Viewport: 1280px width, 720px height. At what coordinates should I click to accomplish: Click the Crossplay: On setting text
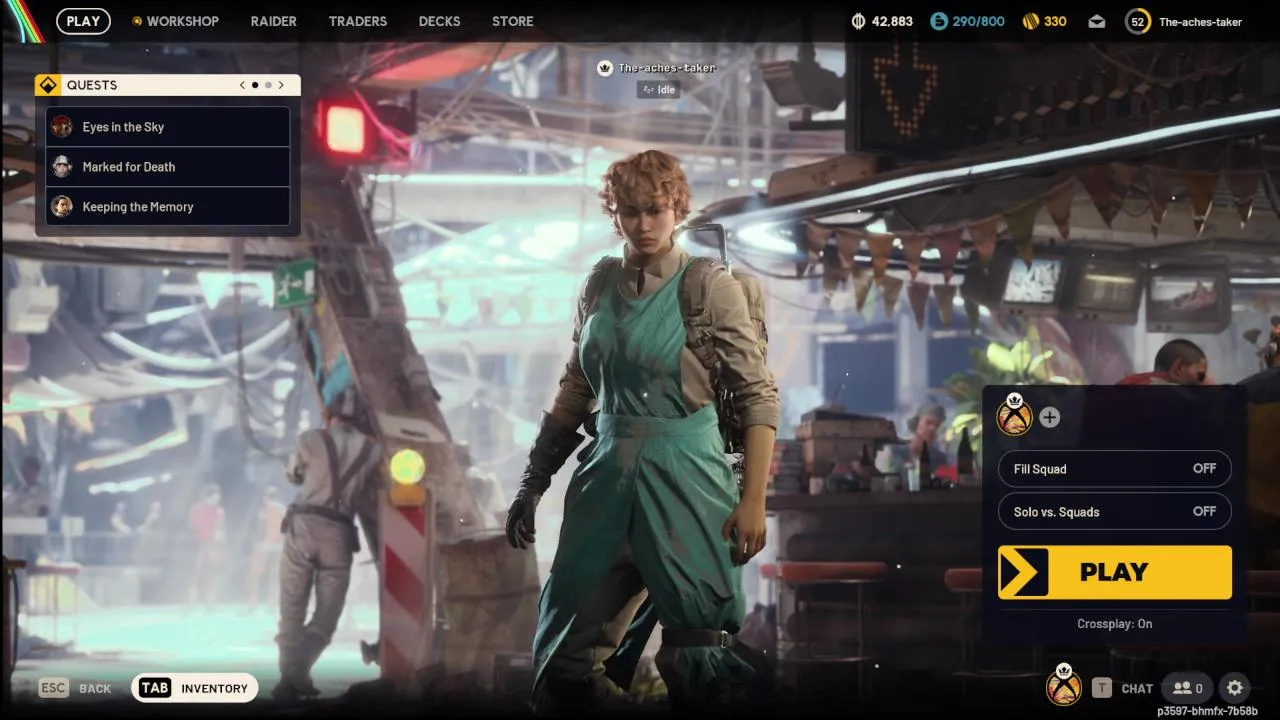pos(1115,624)
